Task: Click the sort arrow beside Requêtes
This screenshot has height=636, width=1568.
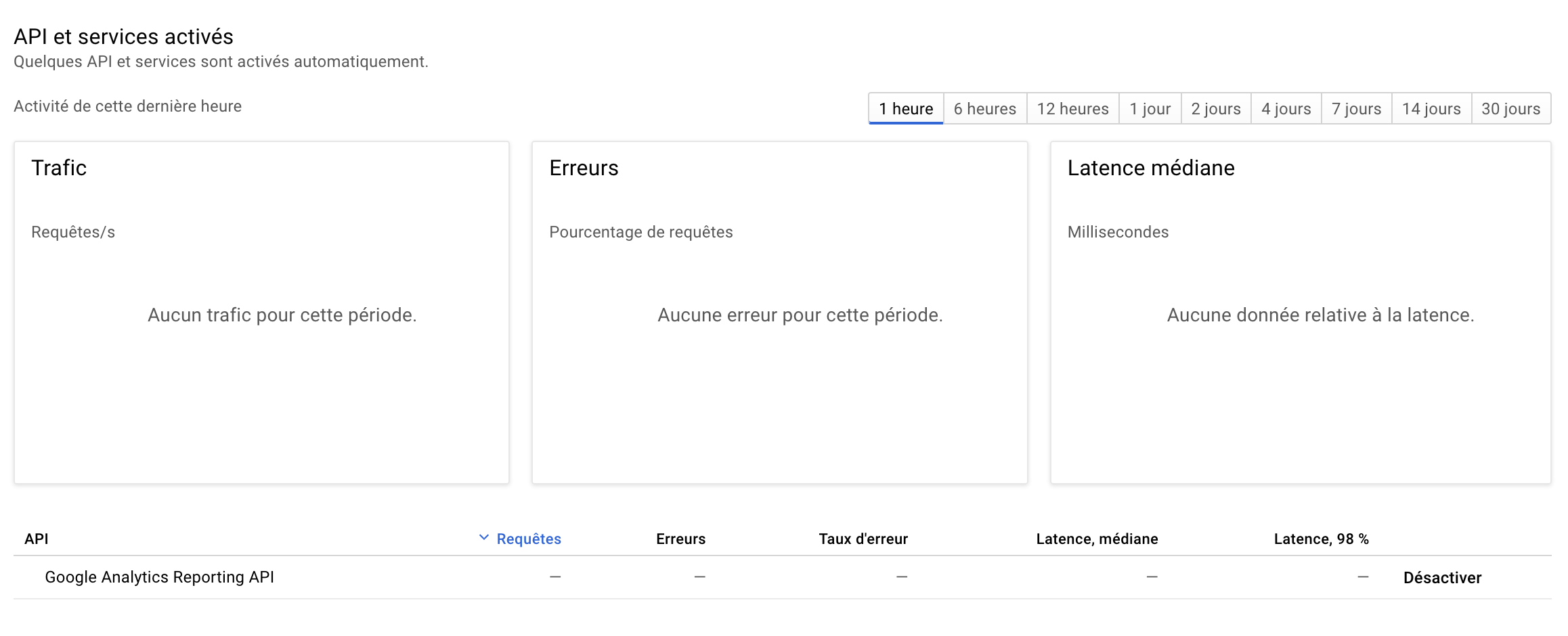Action: click(x=483, y=538)
